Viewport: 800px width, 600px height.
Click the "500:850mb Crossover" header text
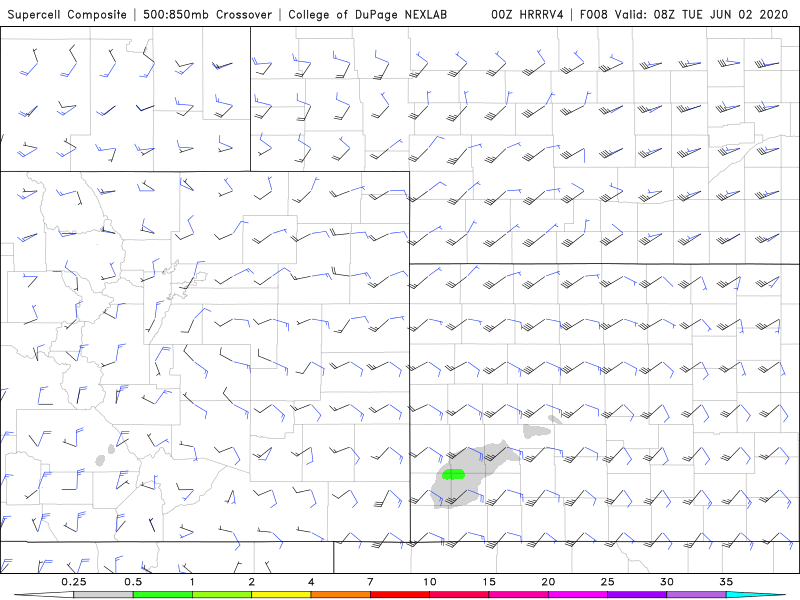(x=208, y=14)
